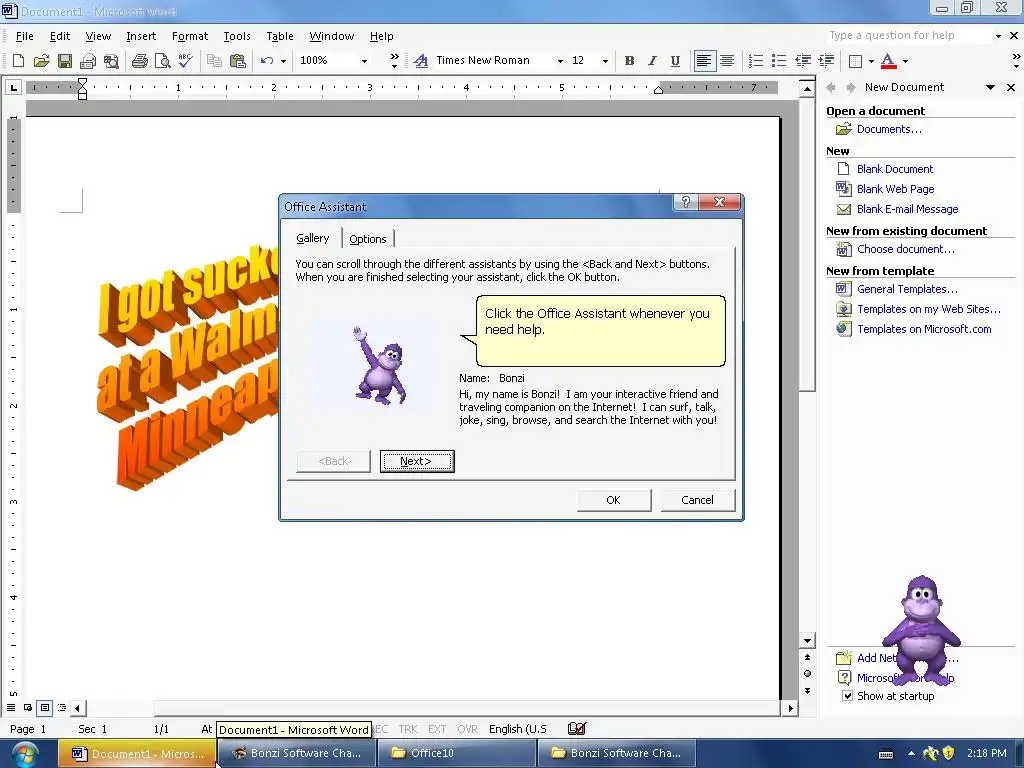Open font size 12 dropdown
This screenshot has width=1024, height=768.
coord(605,61)
